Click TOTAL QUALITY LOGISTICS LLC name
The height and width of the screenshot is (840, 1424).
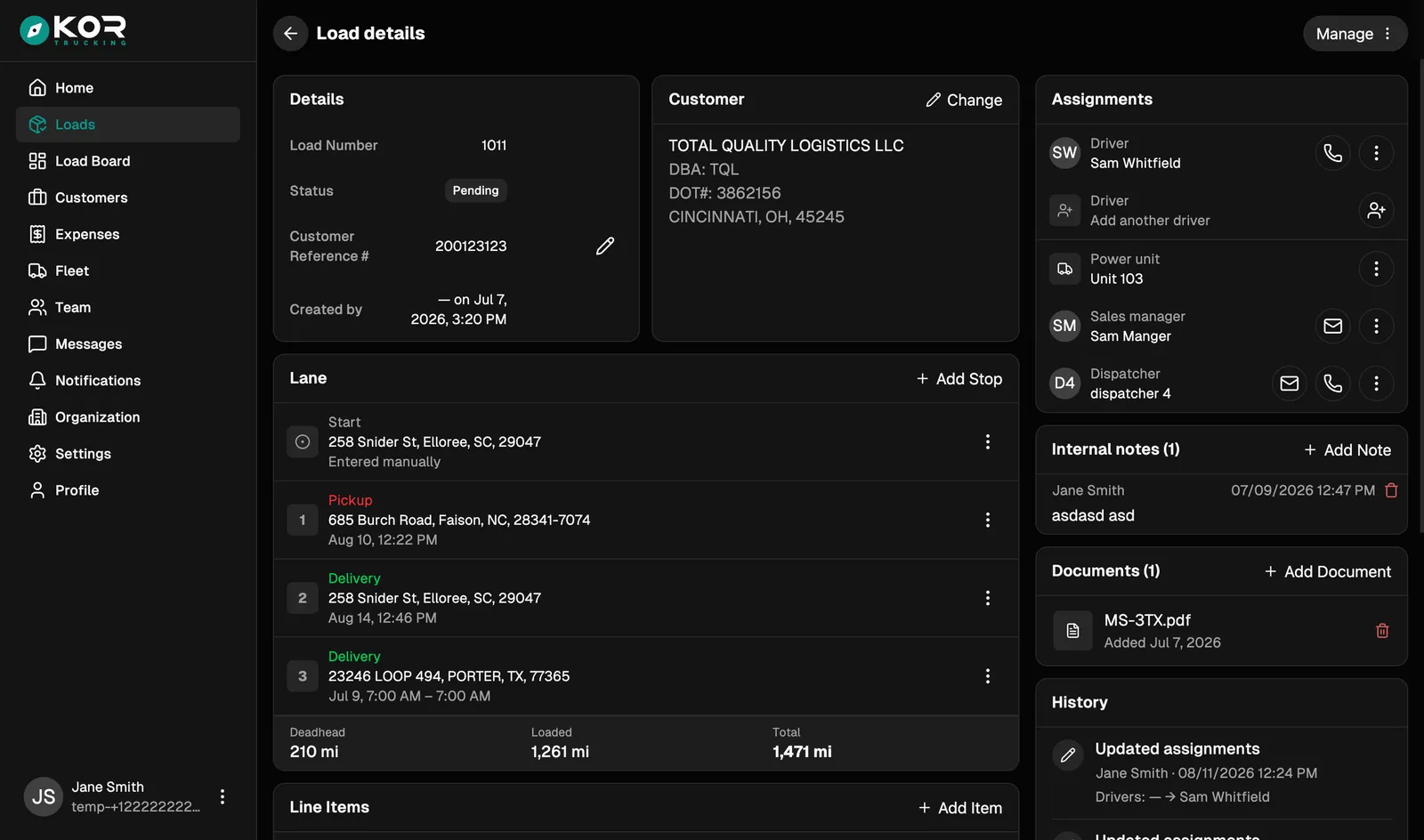coord(786,145)
